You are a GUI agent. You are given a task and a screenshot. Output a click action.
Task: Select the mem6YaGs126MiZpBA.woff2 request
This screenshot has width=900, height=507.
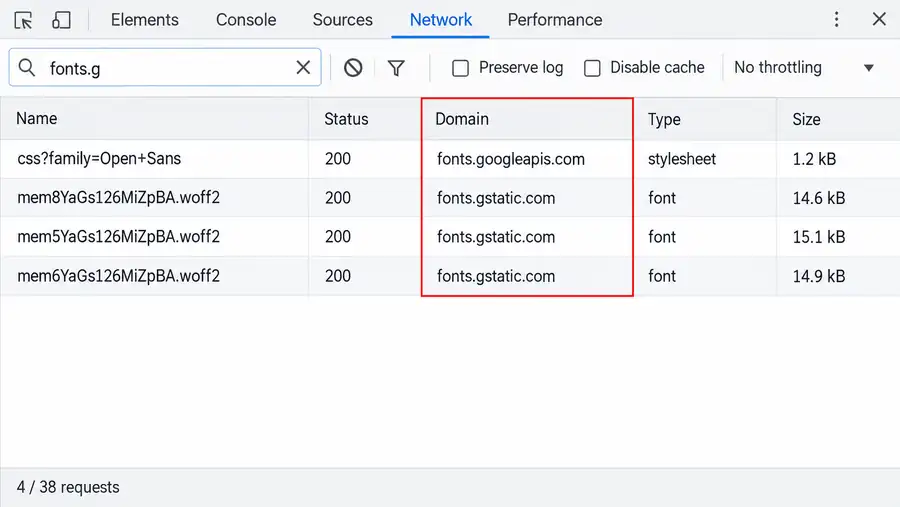(x=118, y=276)
